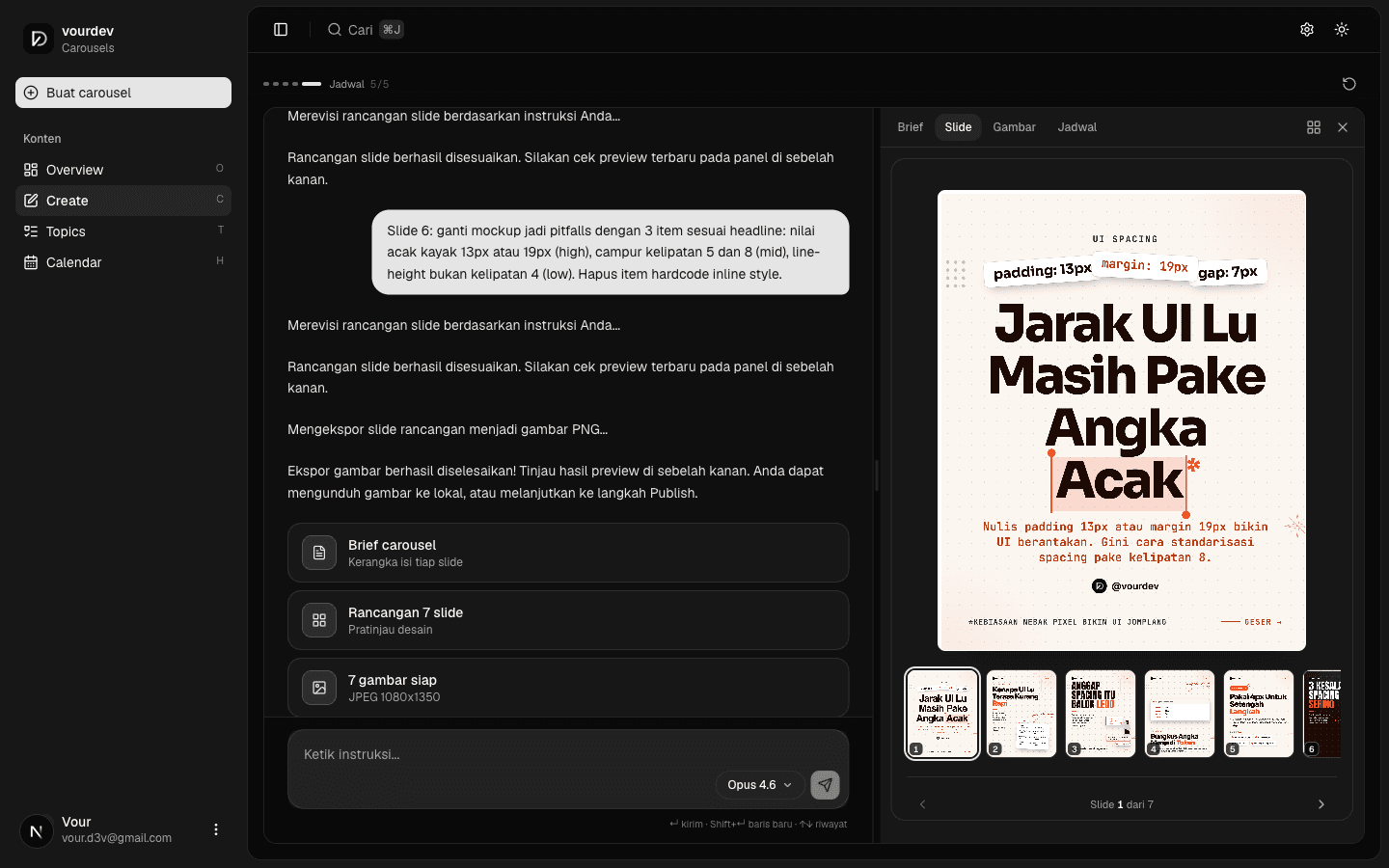Open Rancangan 7 slide card
Viewport: 1389px width, 868px height.
pos(568,620)
